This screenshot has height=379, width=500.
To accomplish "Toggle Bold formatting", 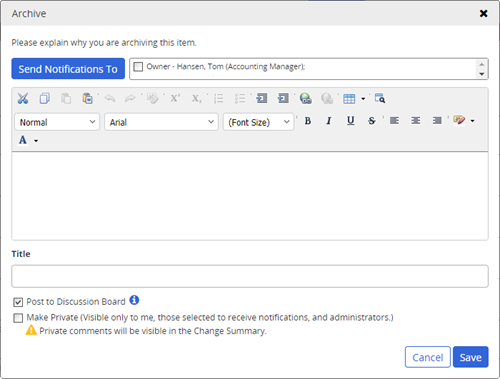I will pos(308,121).
